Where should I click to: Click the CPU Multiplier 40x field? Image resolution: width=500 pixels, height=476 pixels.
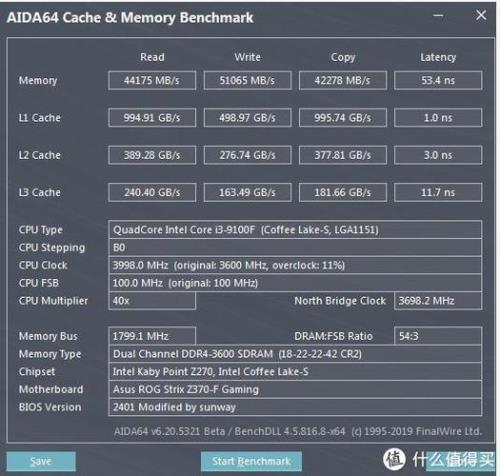pos(152,301)
